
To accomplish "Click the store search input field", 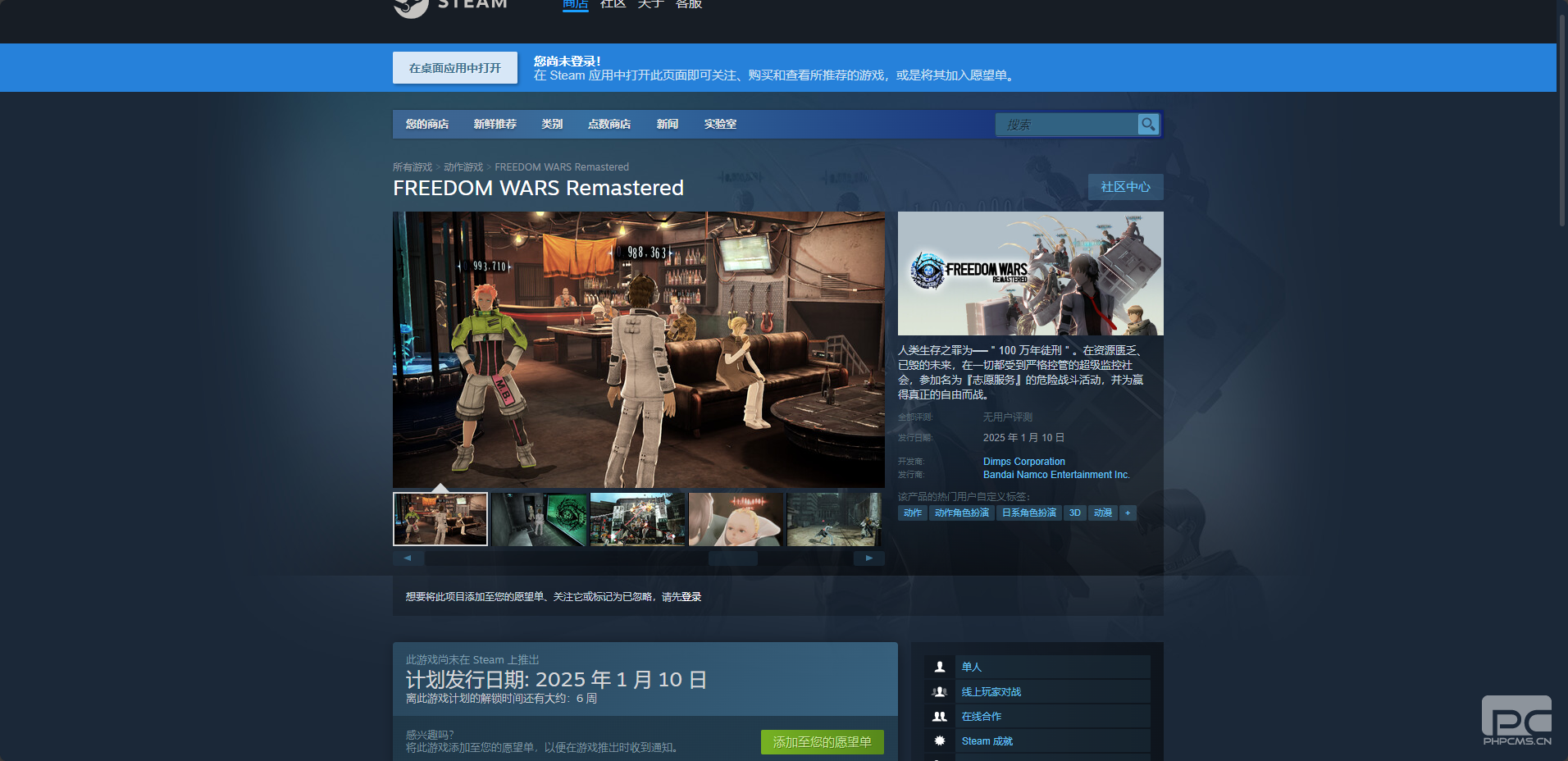I will 1067,125.
